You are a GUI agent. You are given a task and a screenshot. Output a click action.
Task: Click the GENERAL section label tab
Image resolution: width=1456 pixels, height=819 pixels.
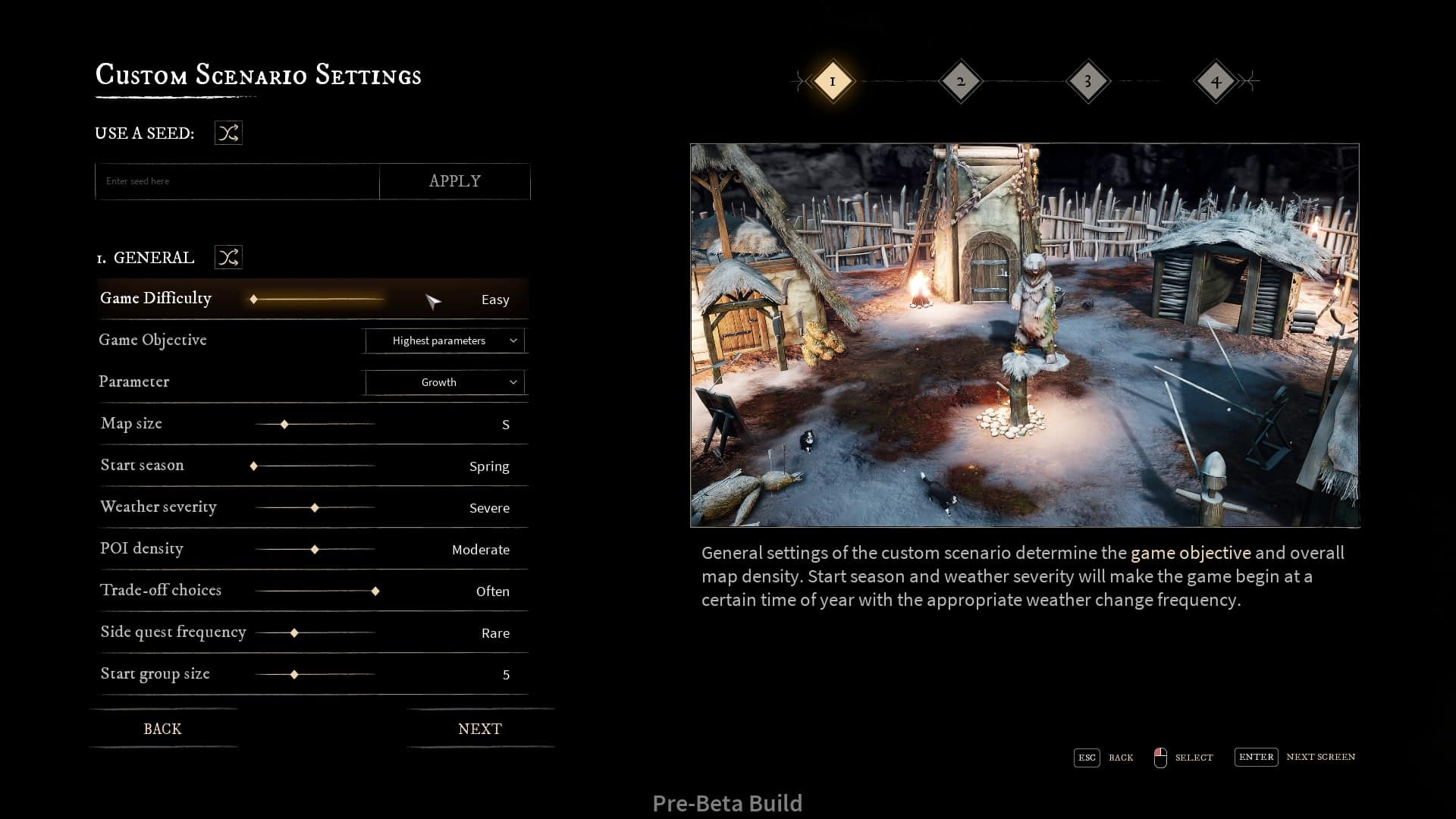(x=153, y=257)
